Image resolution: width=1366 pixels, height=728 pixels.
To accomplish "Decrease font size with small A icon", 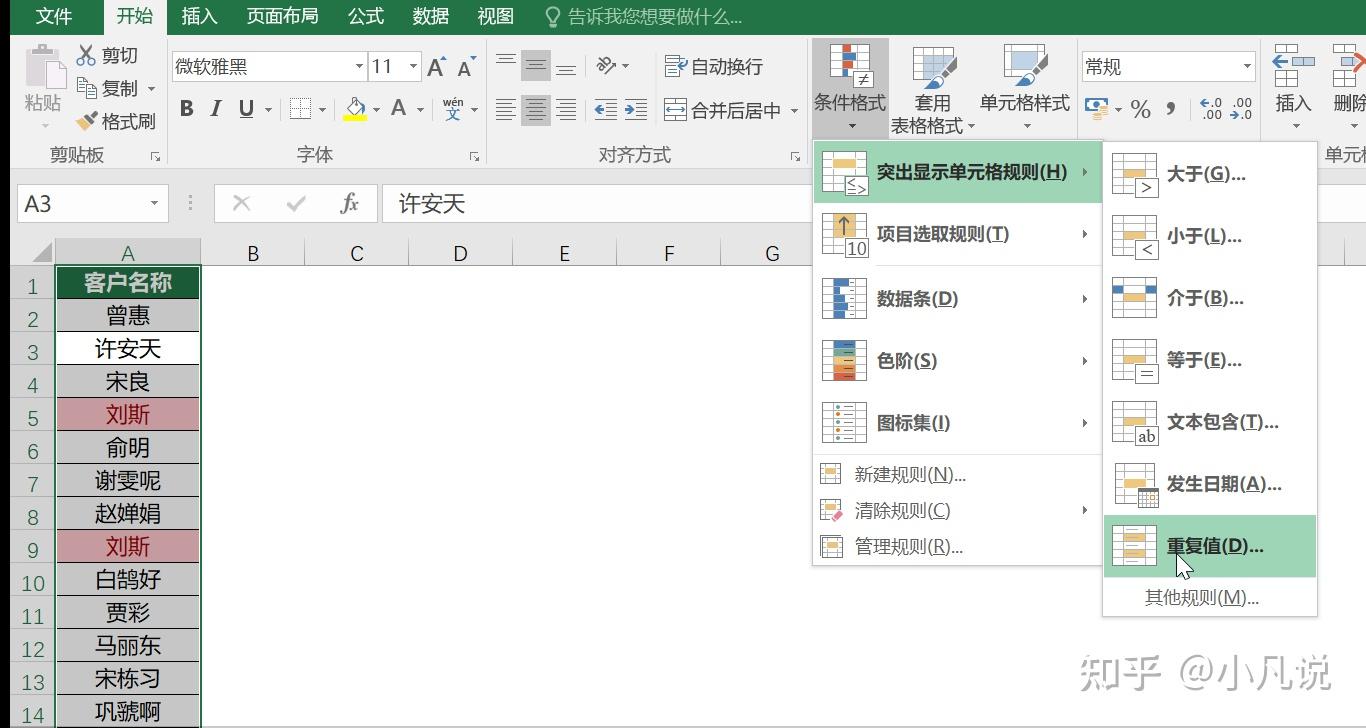I will click(465, 67).
